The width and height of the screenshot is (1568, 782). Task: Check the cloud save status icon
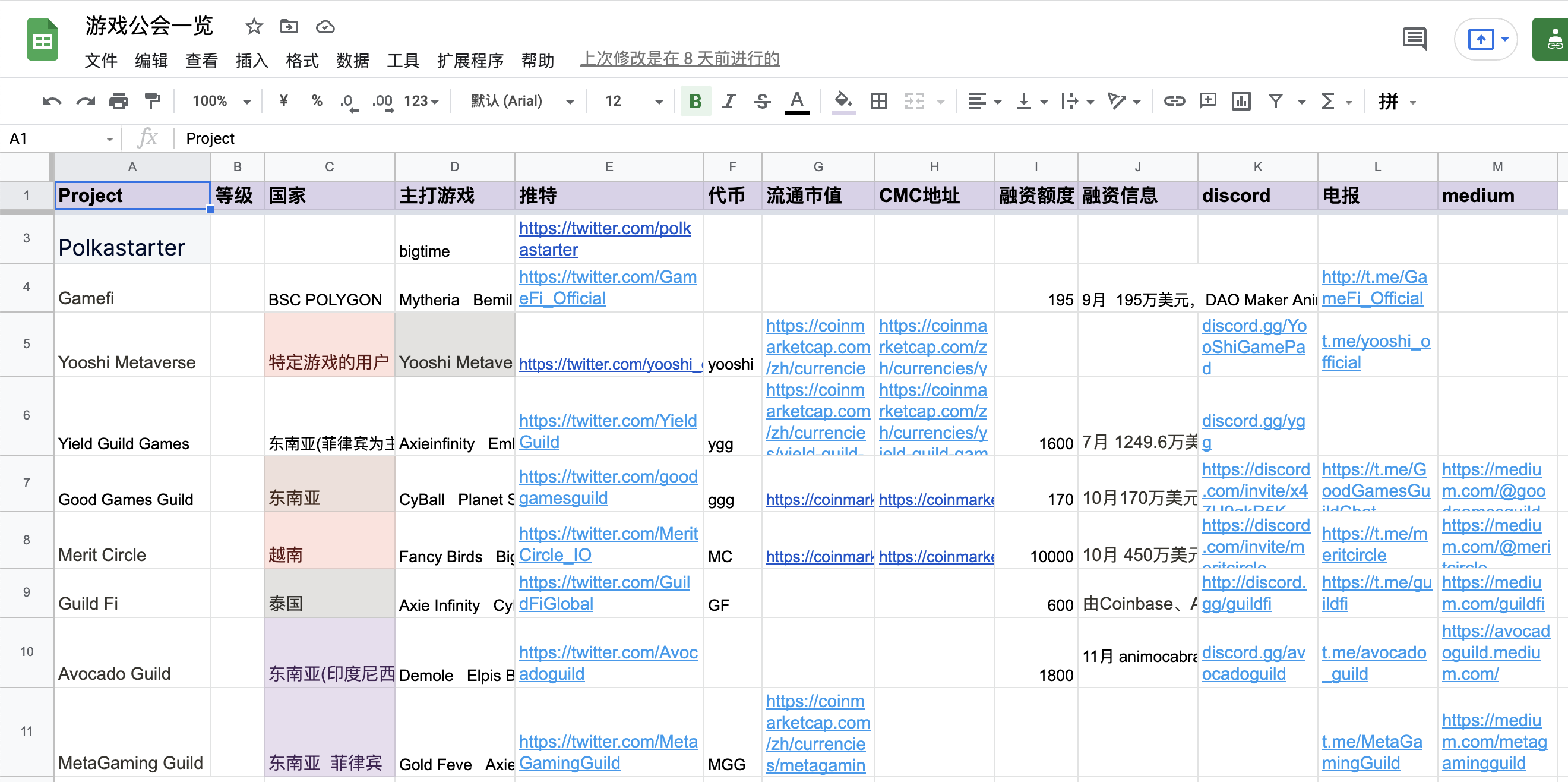pos(325,26)
